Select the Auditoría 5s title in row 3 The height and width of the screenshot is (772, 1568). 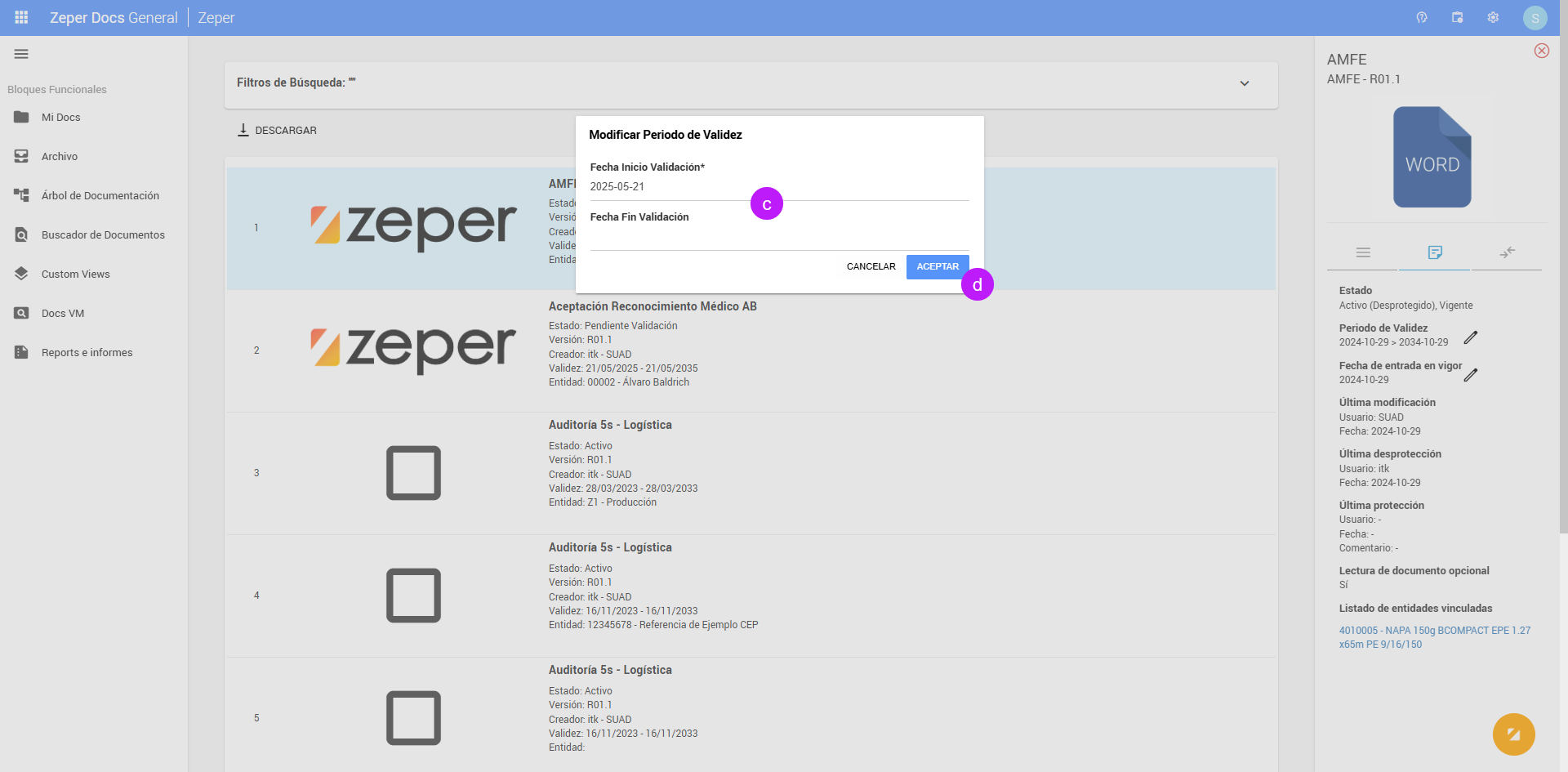(610, 425)
